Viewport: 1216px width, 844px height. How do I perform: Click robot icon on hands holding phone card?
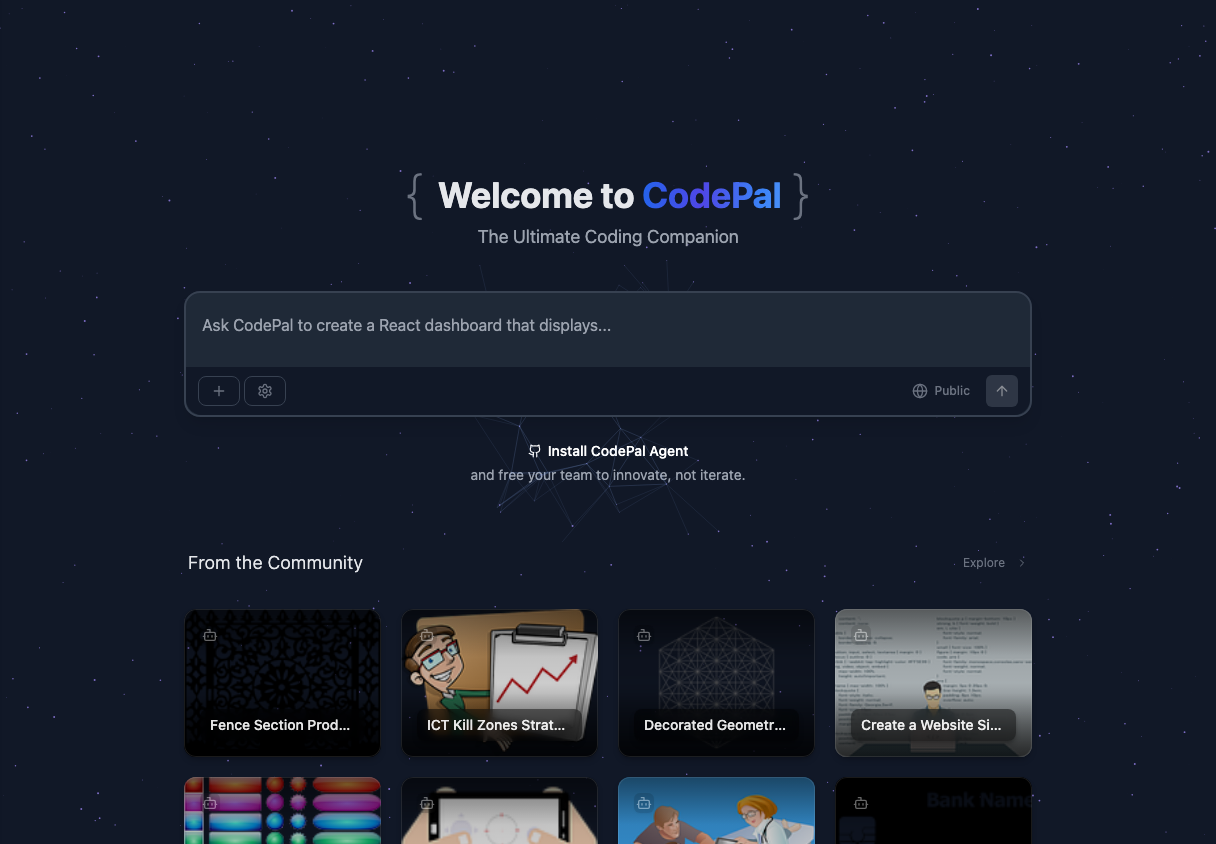click(x=427, y=803)
